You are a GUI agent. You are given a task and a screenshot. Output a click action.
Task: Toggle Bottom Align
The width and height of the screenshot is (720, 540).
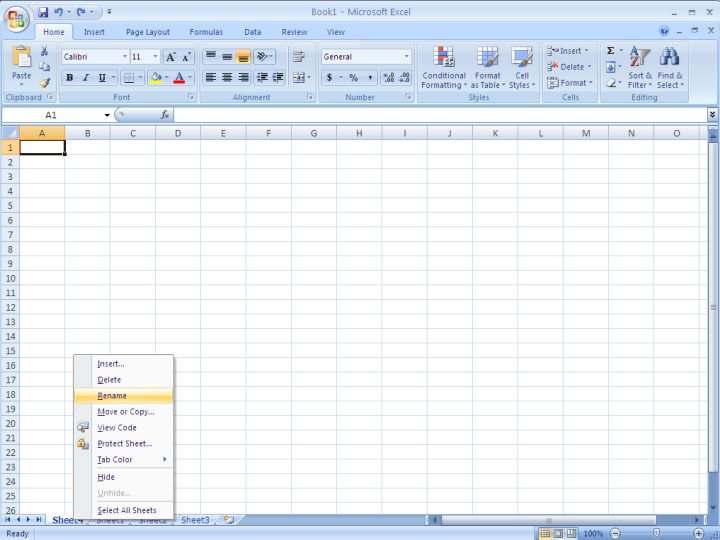click(243, 56)
